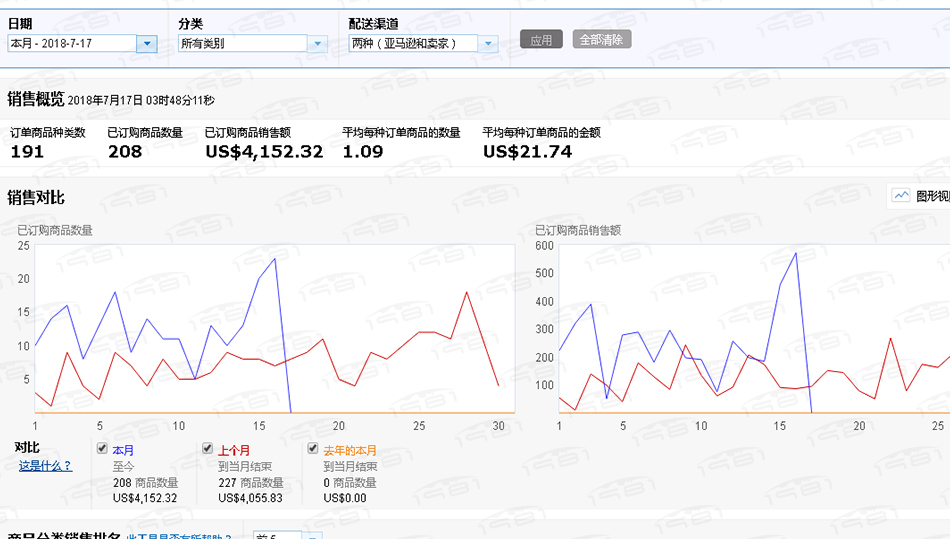Screen dimensions: 950x539
Task: Click blue line peak in 已订购商品销售额 chart
Action: click(796, 253)
